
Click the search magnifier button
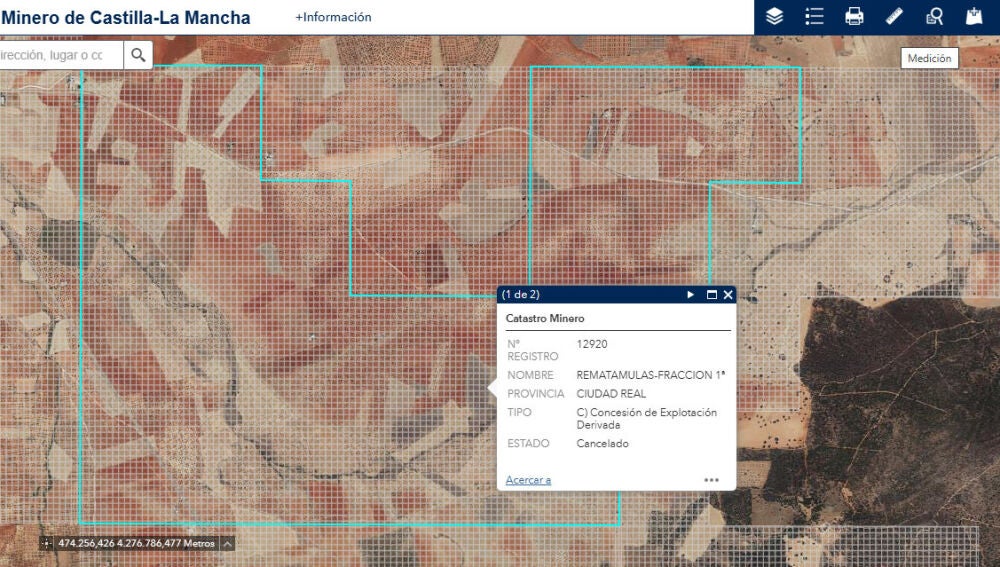[x=138, y=55]
